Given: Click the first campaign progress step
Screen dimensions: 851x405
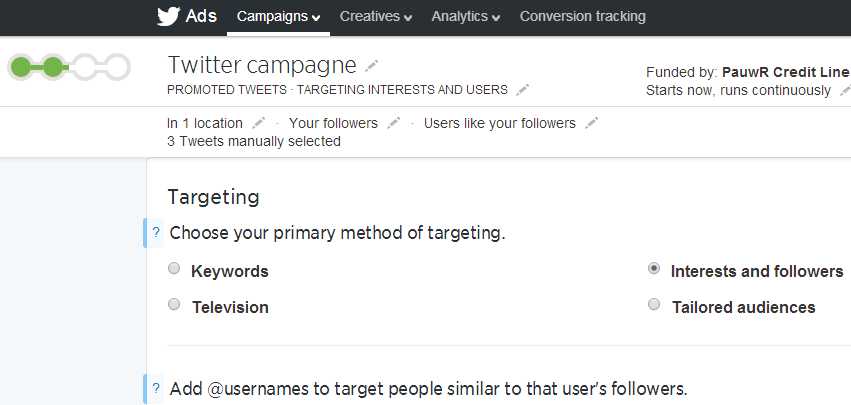Looking at the screenshot, I should point(21,67).
